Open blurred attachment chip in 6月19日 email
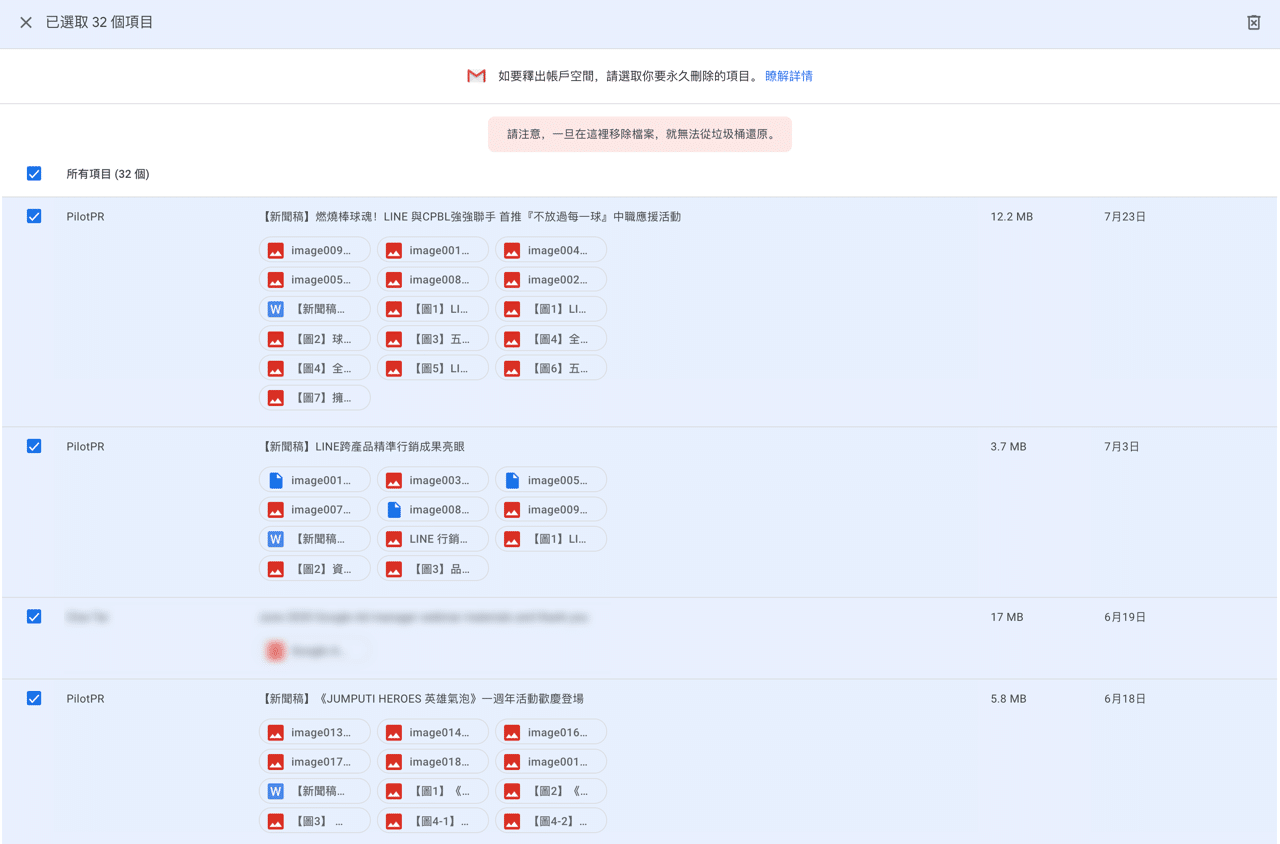This screenshot has height=844, width=1280. (x=315, y=651)
